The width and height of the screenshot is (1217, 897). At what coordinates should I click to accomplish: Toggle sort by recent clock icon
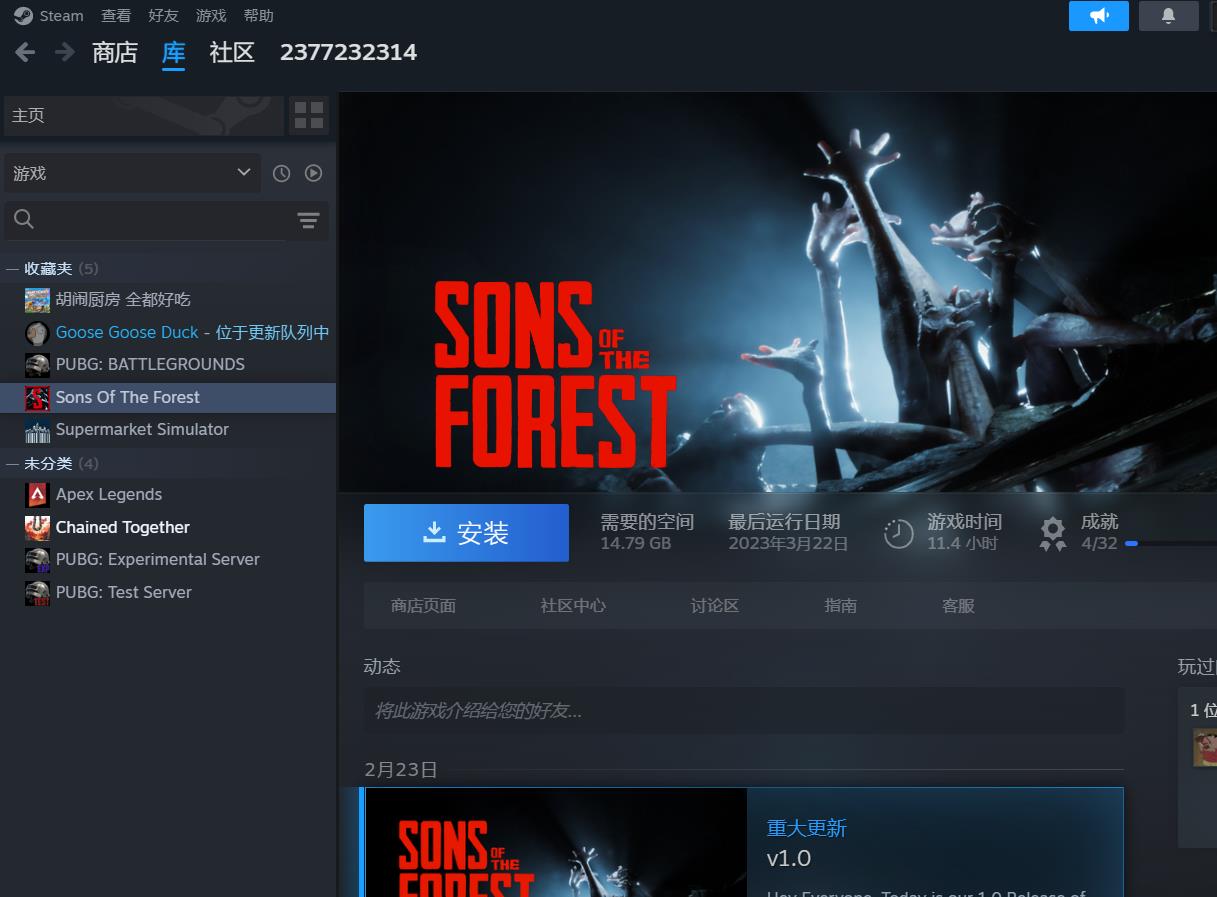tap(282, 173)
